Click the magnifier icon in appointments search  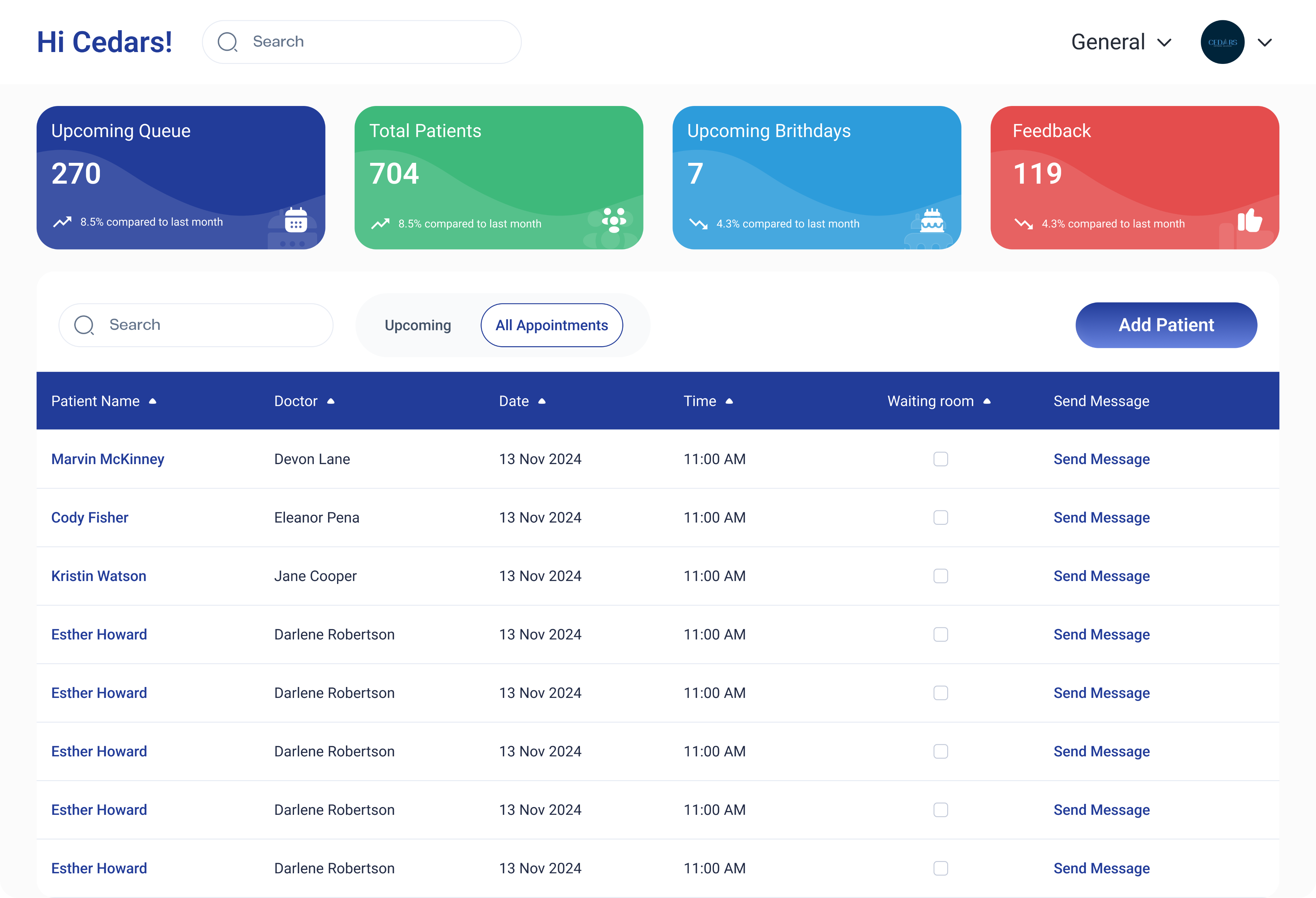[x=84, y=325]
